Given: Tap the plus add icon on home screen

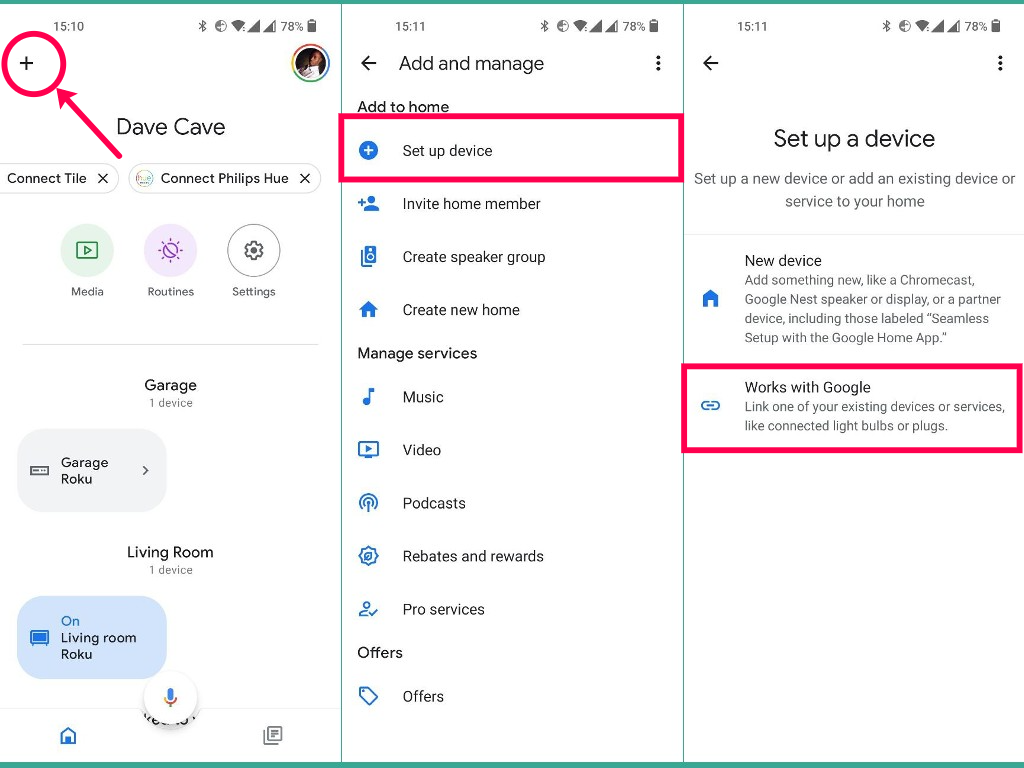Looking at the screenshot, I should tap(26, 63).
